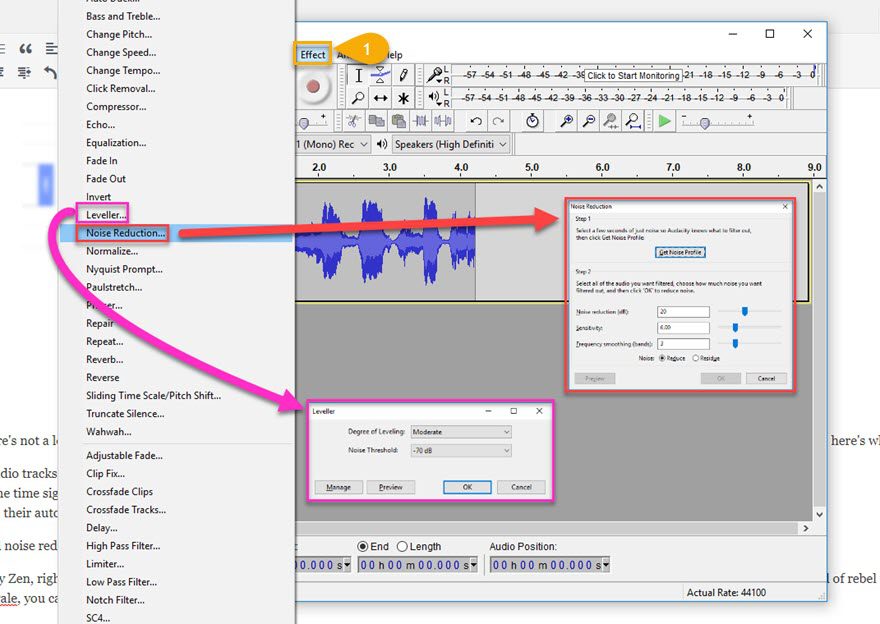This screenshot has width=880, height=624.
Task: Choose the Multi-Tool asterisk icon
Action: coord(403,98)
